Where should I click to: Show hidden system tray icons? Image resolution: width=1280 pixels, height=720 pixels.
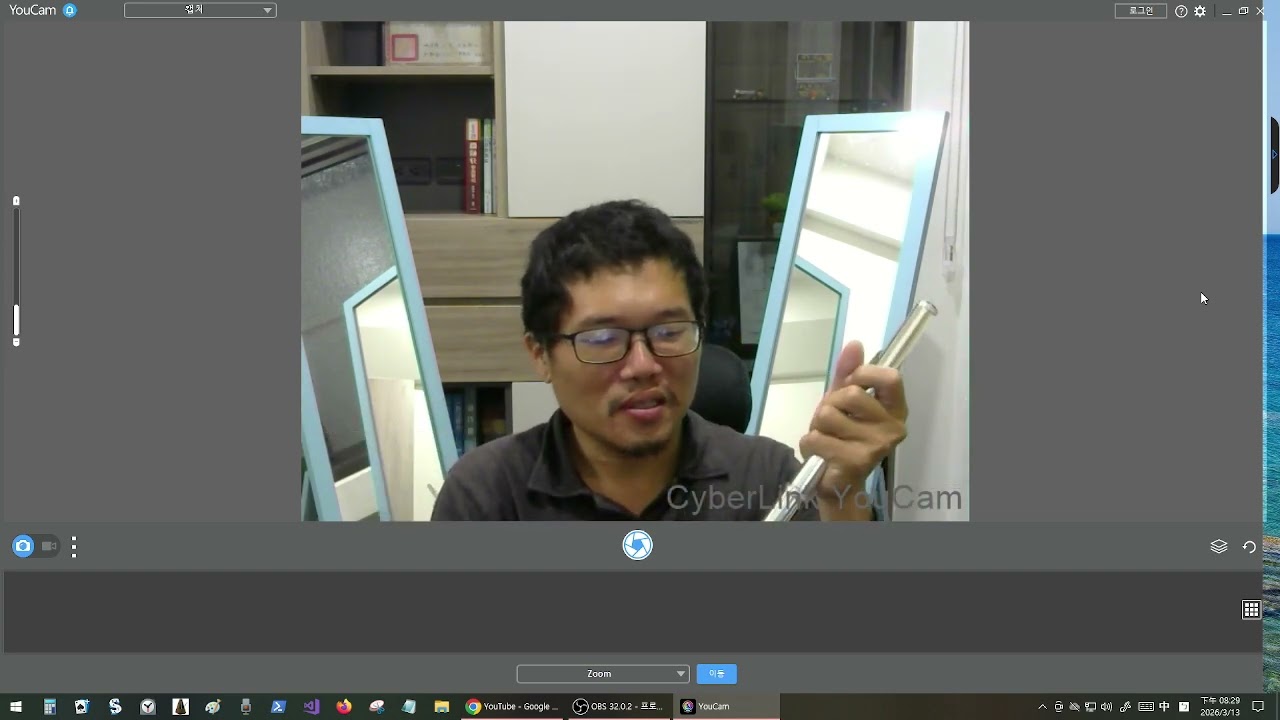pyautogui.click(x=1042, y=707)
